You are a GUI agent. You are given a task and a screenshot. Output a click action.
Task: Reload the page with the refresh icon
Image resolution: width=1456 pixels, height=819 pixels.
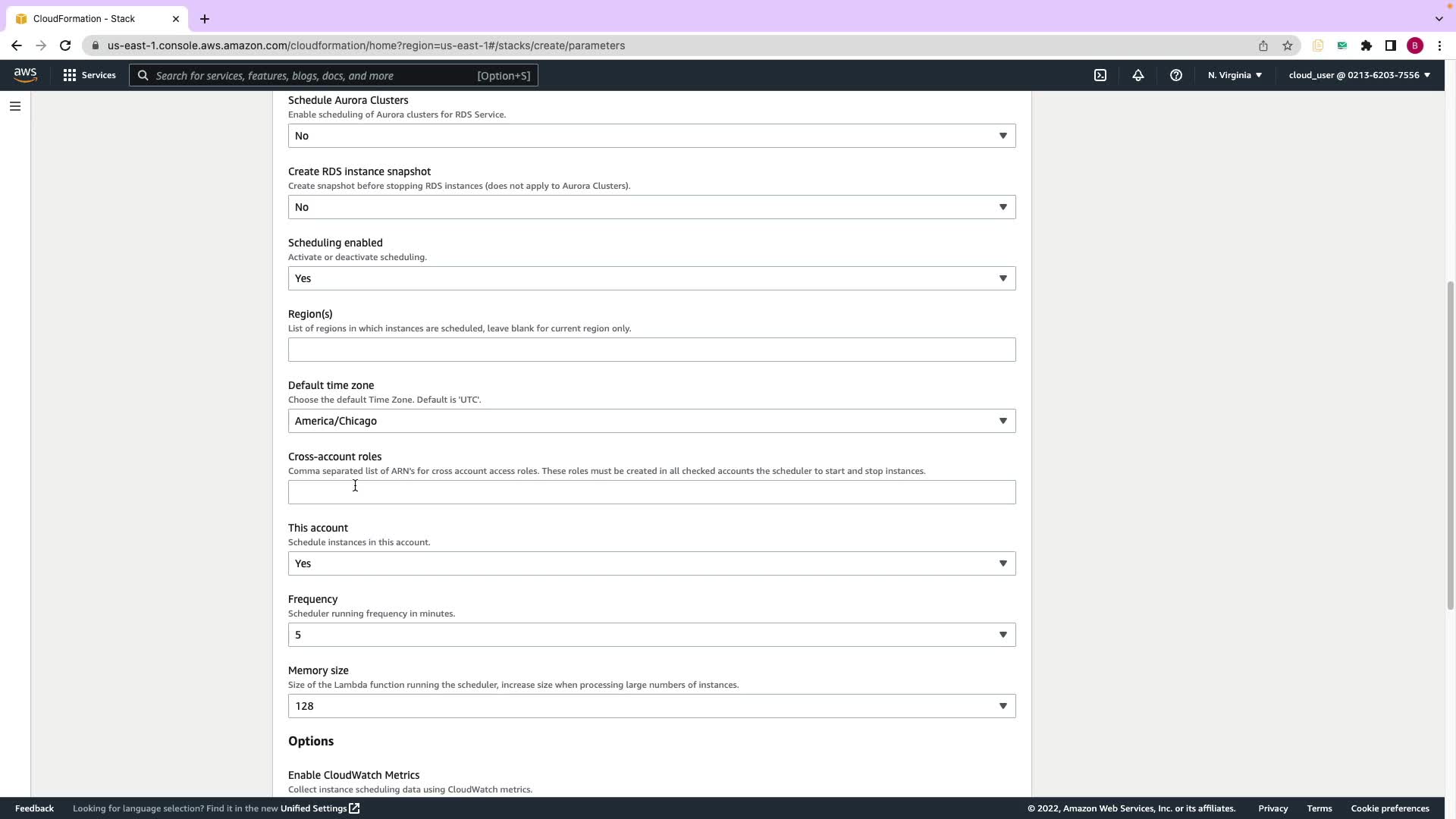(65, 45)
